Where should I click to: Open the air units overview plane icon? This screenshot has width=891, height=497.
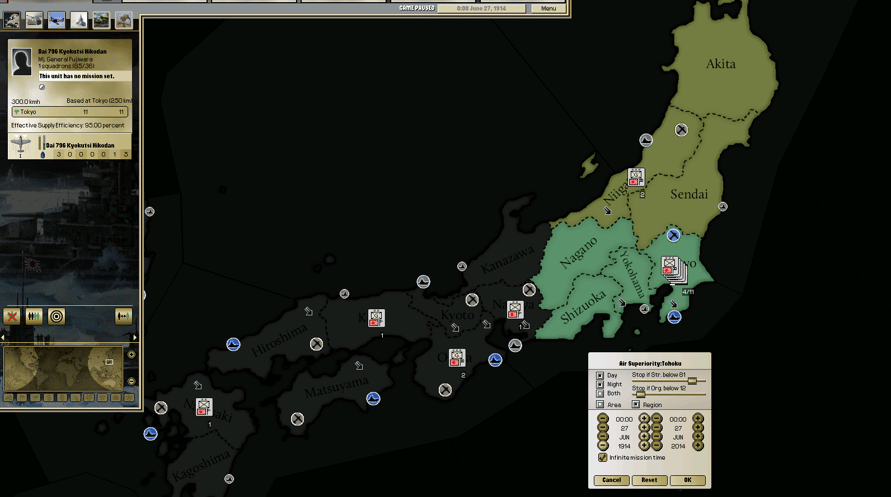click(x=56, y=20)
